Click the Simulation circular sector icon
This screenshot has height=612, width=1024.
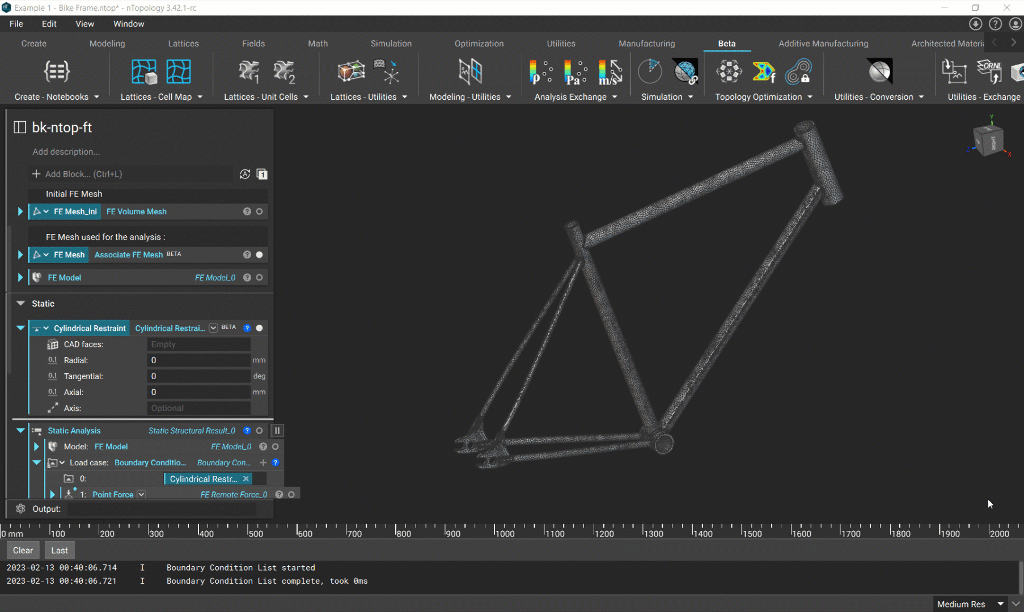pyautogui.click(x=650, y=72)
